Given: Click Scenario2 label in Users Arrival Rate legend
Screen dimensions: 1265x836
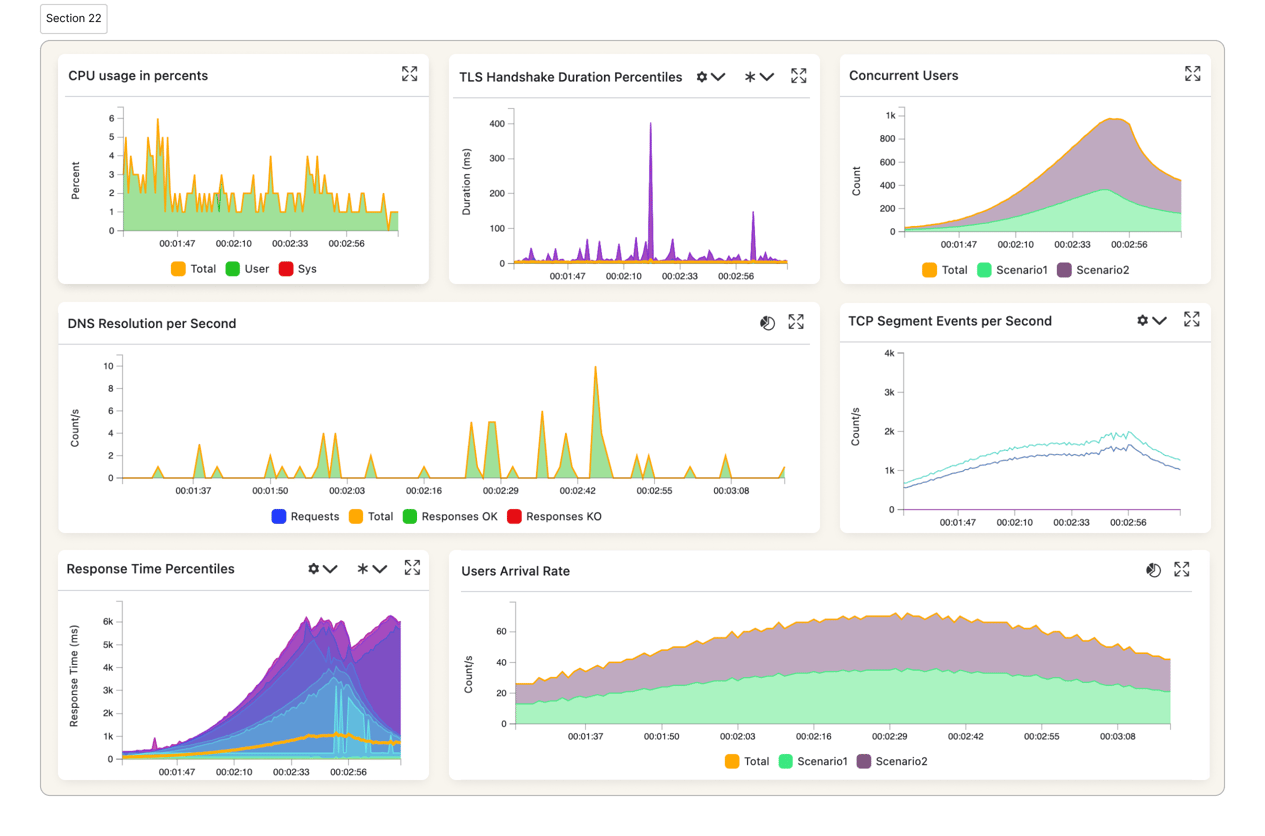Looking at the screenshot, I should (x=901, y=762).
